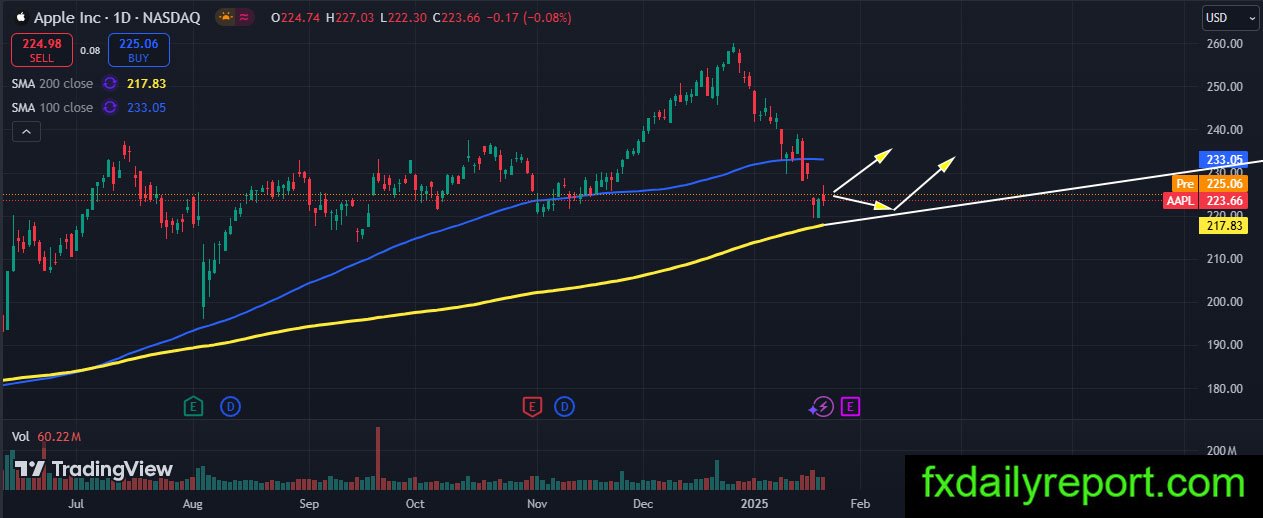1263x518 pixels.
Task: Select the SMA 100 close indicator legend
Action: pos(52,107)
